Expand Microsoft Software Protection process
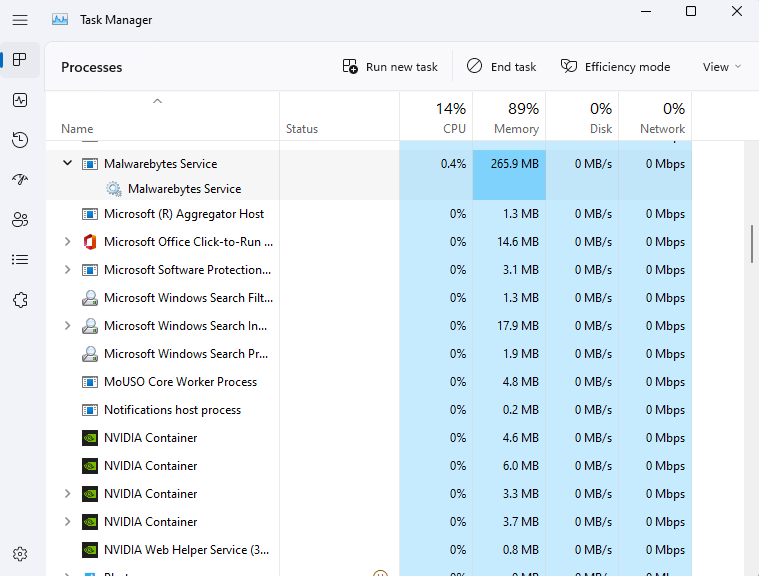759x576 pixels. [x=67, y=270]
